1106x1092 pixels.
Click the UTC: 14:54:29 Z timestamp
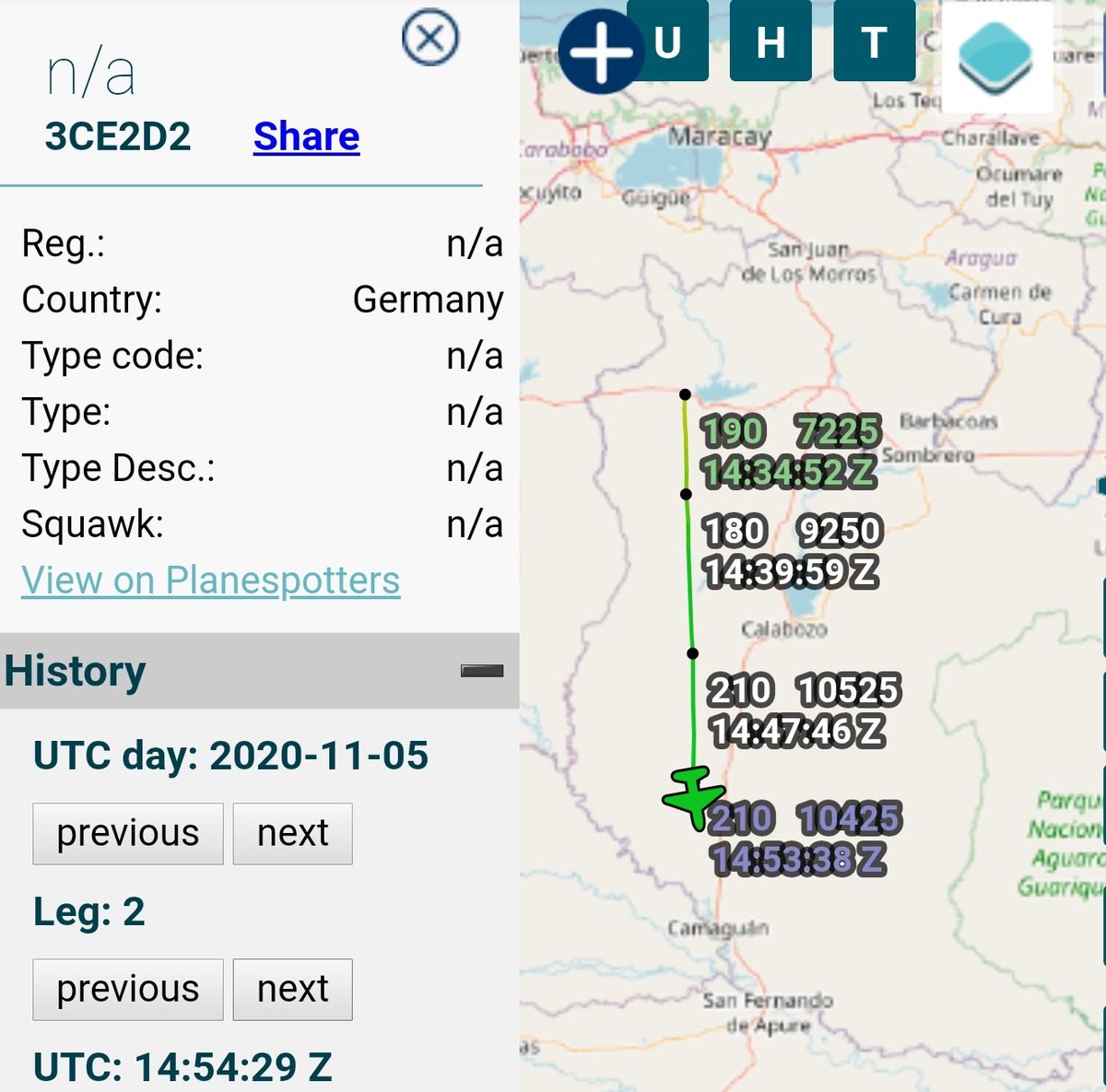[x=182, y=1067]
